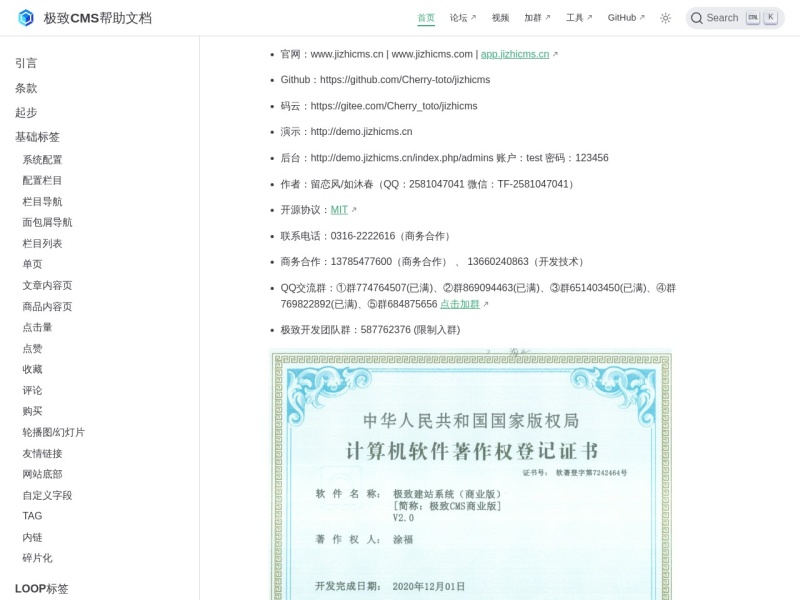The width and height of the screenshot is (800, 600).
Task: Open the 论坛 external link
Action: coord(463,18)
